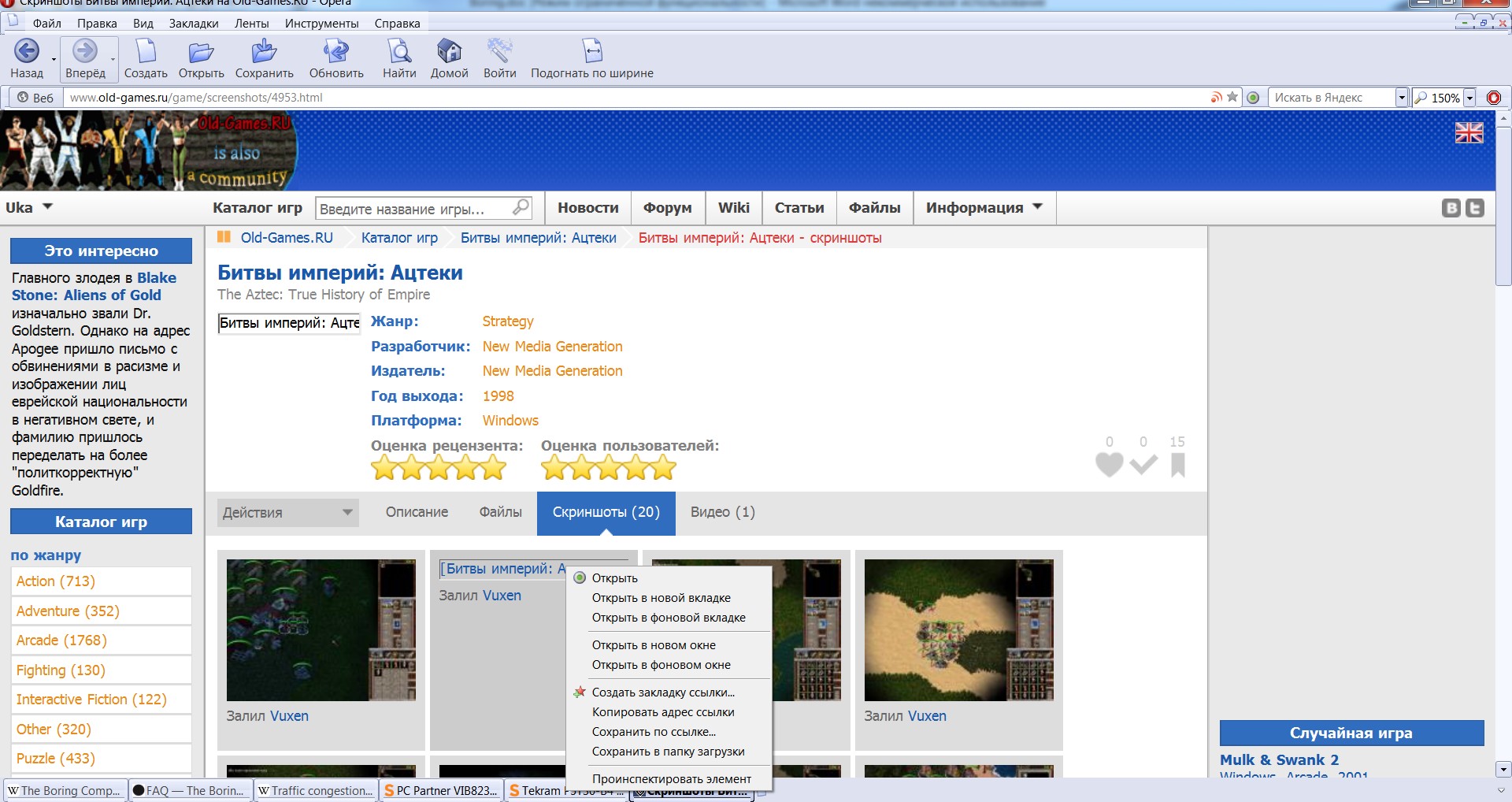
Task: Click the Find (Найти) toolbar icon
Action: [x=399, y=52]
